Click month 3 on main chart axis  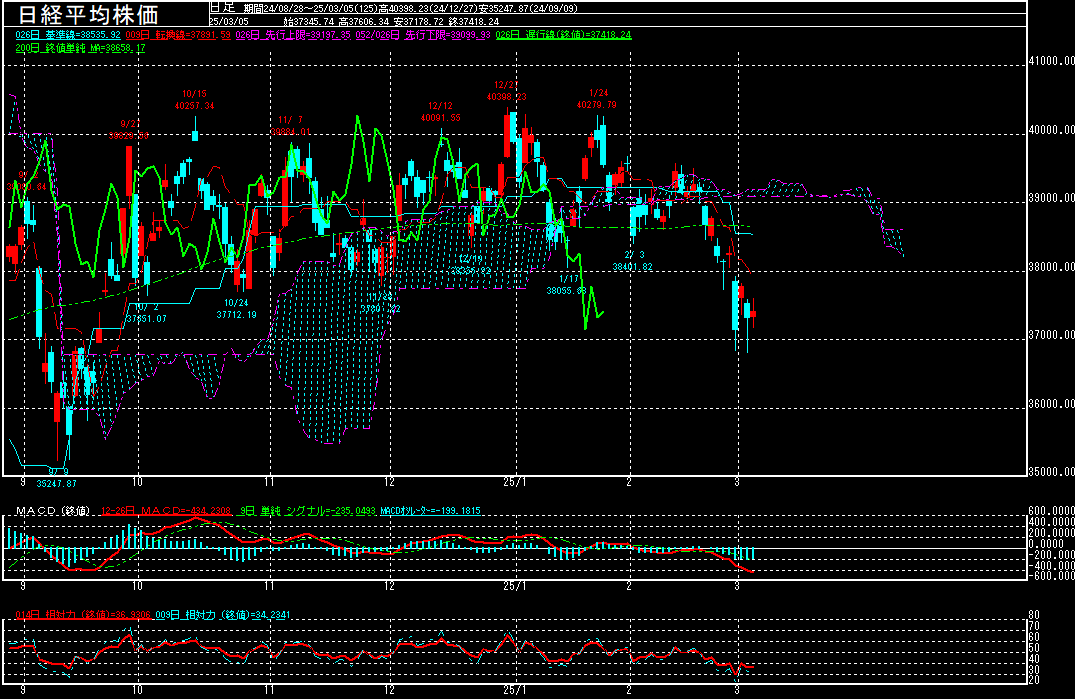[x=737, y=482]
